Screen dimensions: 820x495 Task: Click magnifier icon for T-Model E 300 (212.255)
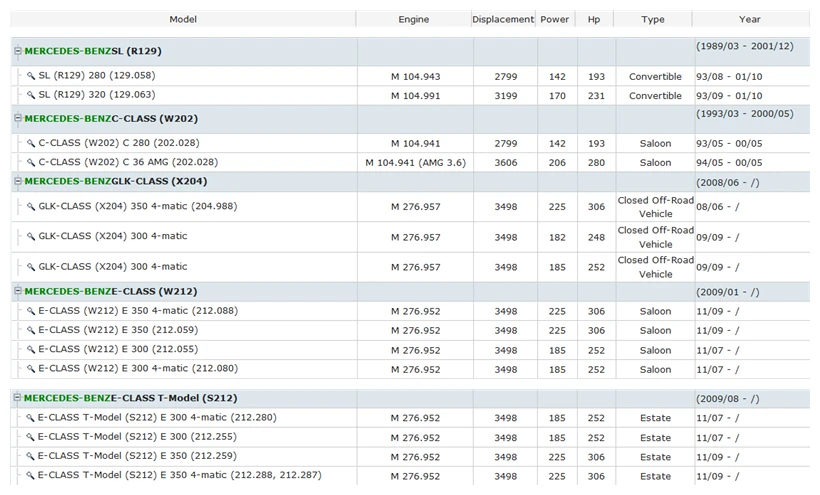click(x=30, y=437)
